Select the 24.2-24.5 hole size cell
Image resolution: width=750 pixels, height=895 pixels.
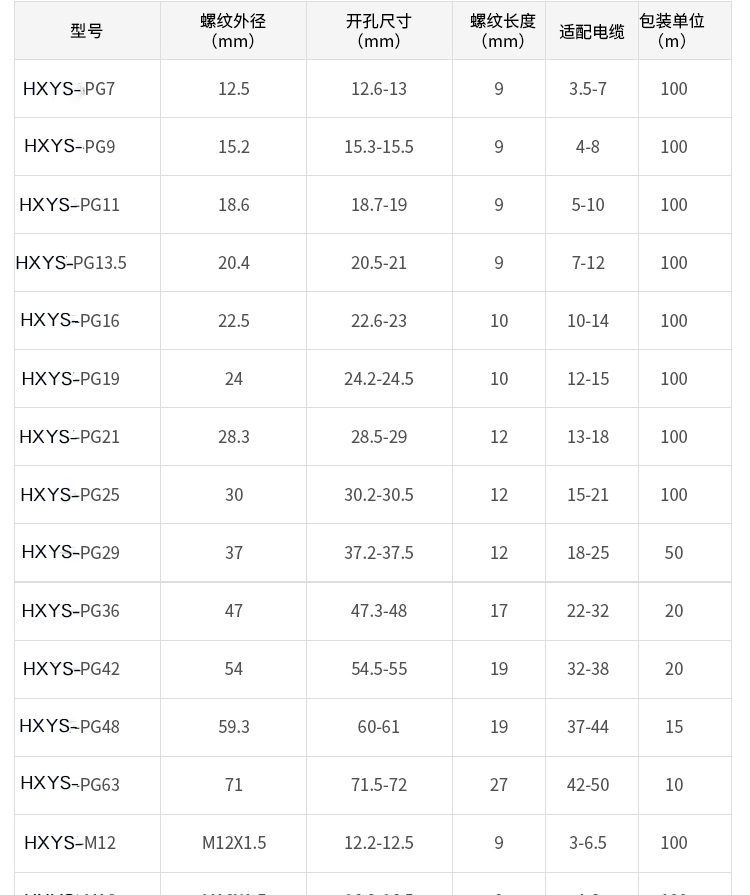(379, 379)
